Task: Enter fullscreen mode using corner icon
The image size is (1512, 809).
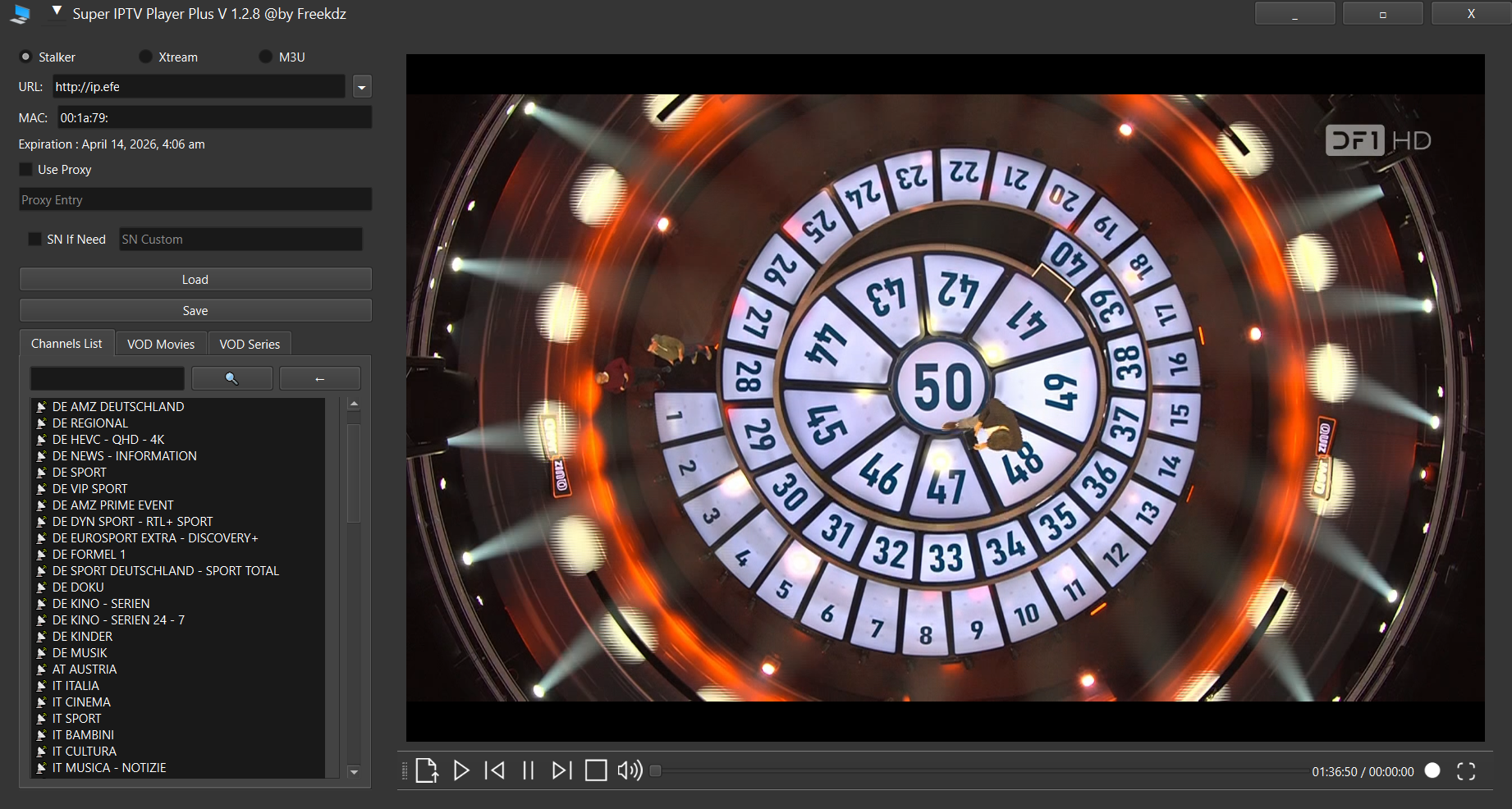Action: coord(1466,771)
